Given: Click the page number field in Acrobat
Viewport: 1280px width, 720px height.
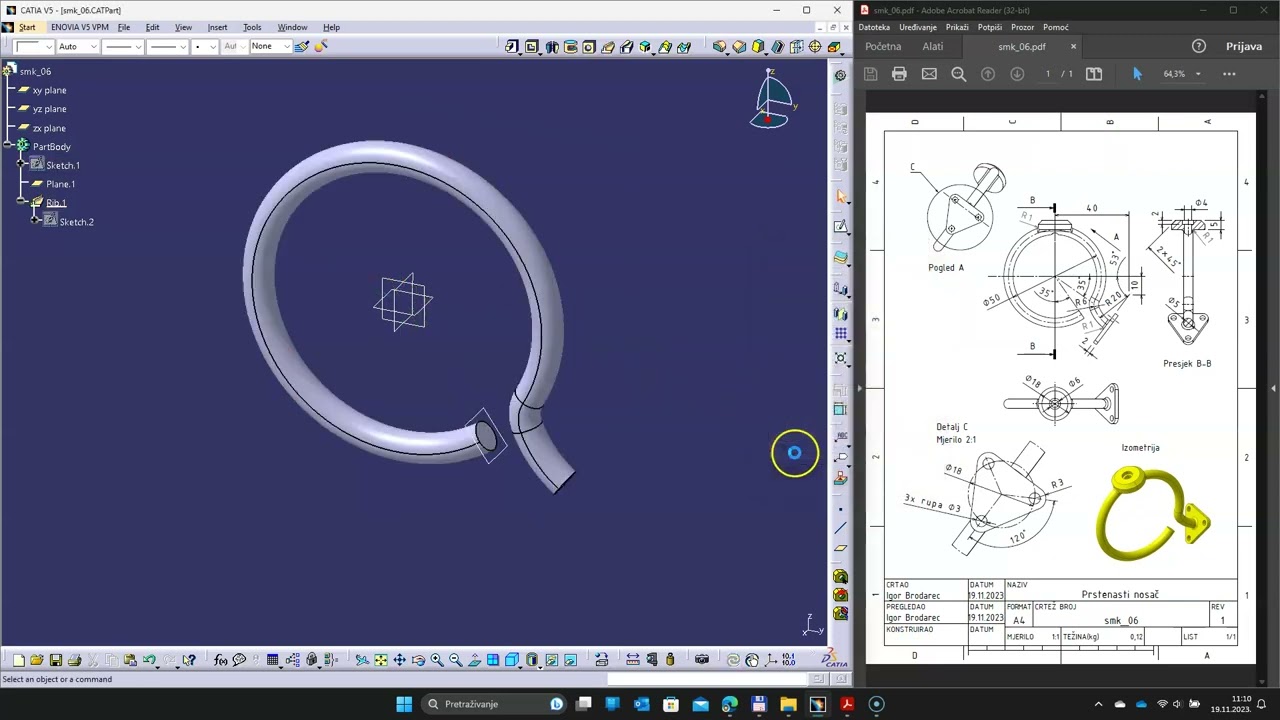Looking at the screenshot, I should tap(1048, 74).
